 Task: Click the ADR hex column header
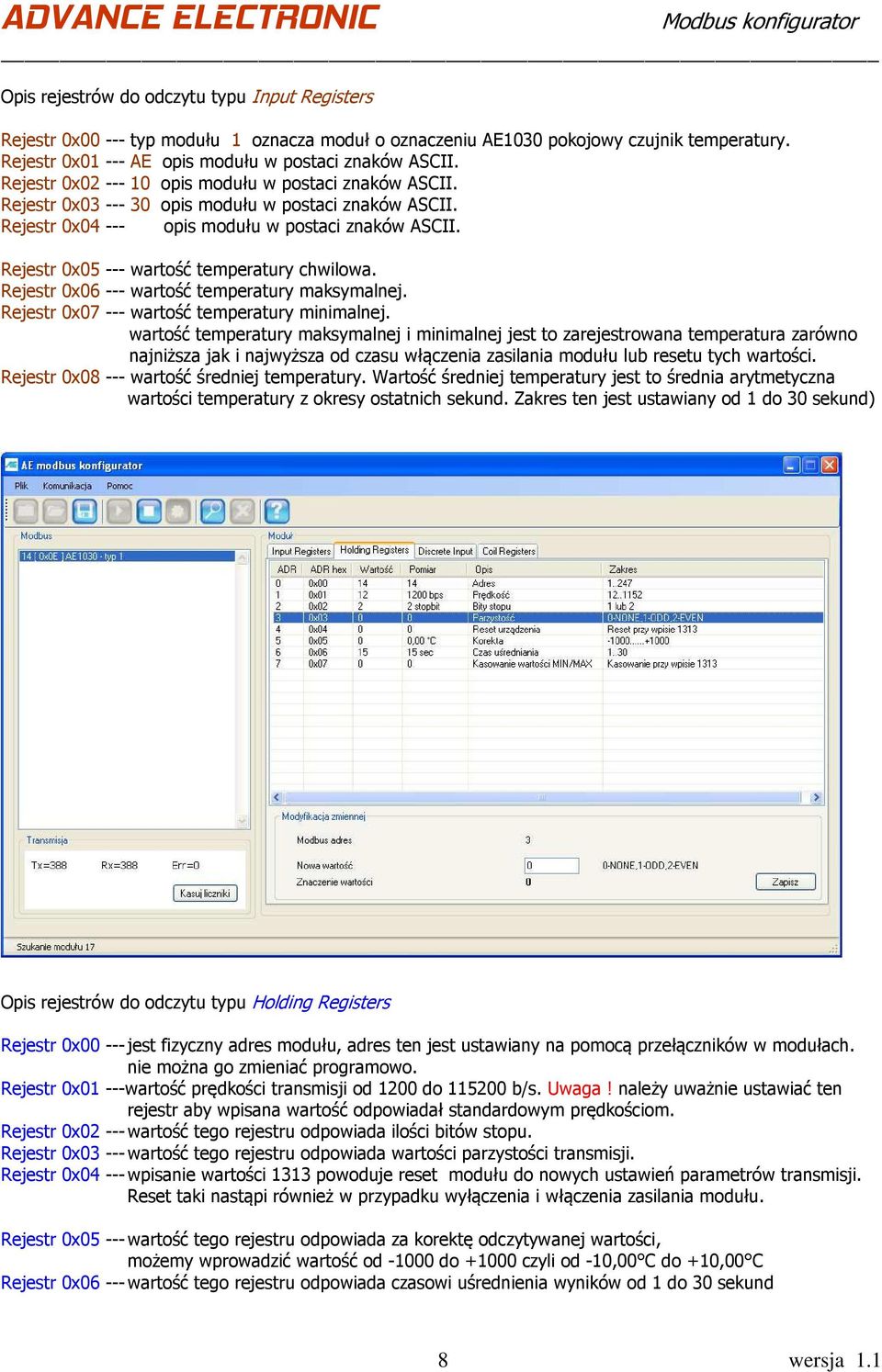[x=328, y=569]
